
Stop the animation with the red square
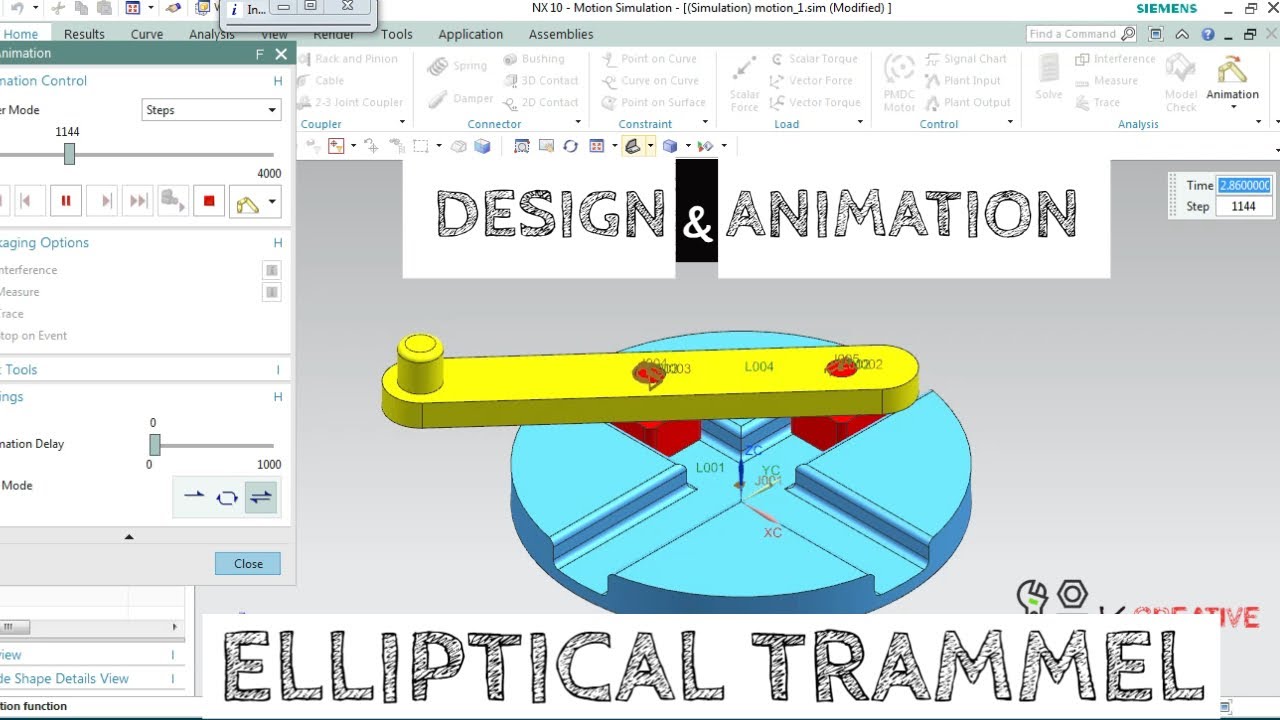pyautogui.click(x=209, y=201)
